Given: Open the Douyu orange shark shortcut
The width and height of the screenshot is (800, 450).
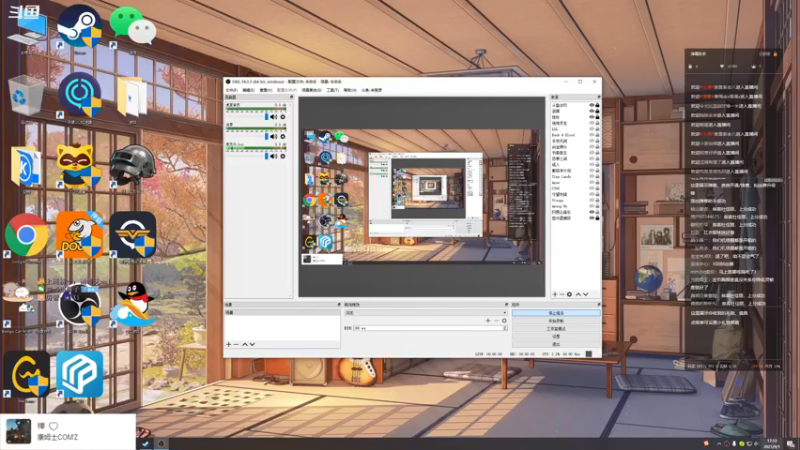Looking at the screenshot, I should (80, 237).
